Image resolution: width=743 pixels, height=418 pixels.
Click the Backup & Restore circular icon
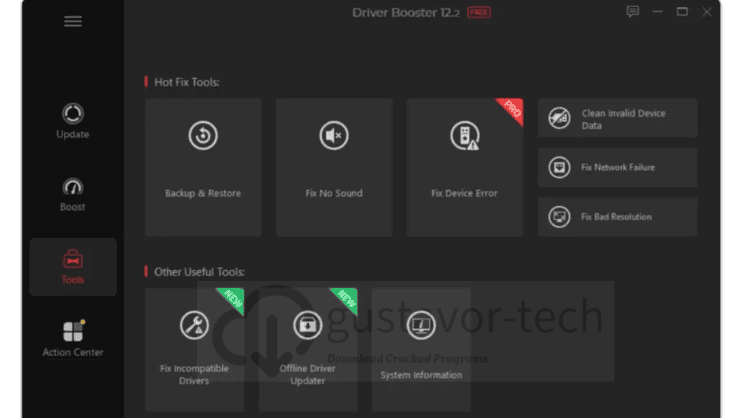(203, 136)
